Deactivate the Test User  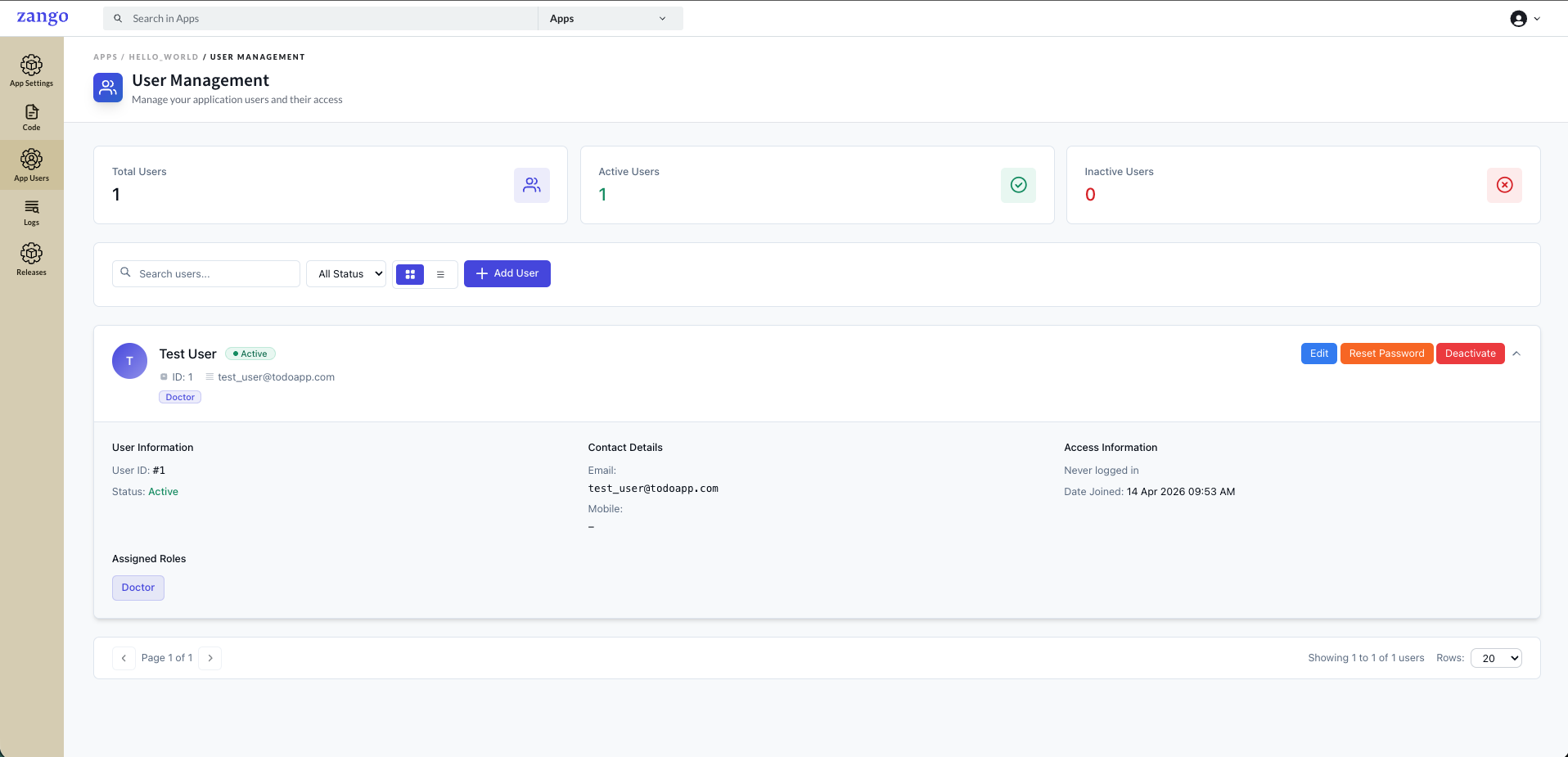coord(1470,354)
